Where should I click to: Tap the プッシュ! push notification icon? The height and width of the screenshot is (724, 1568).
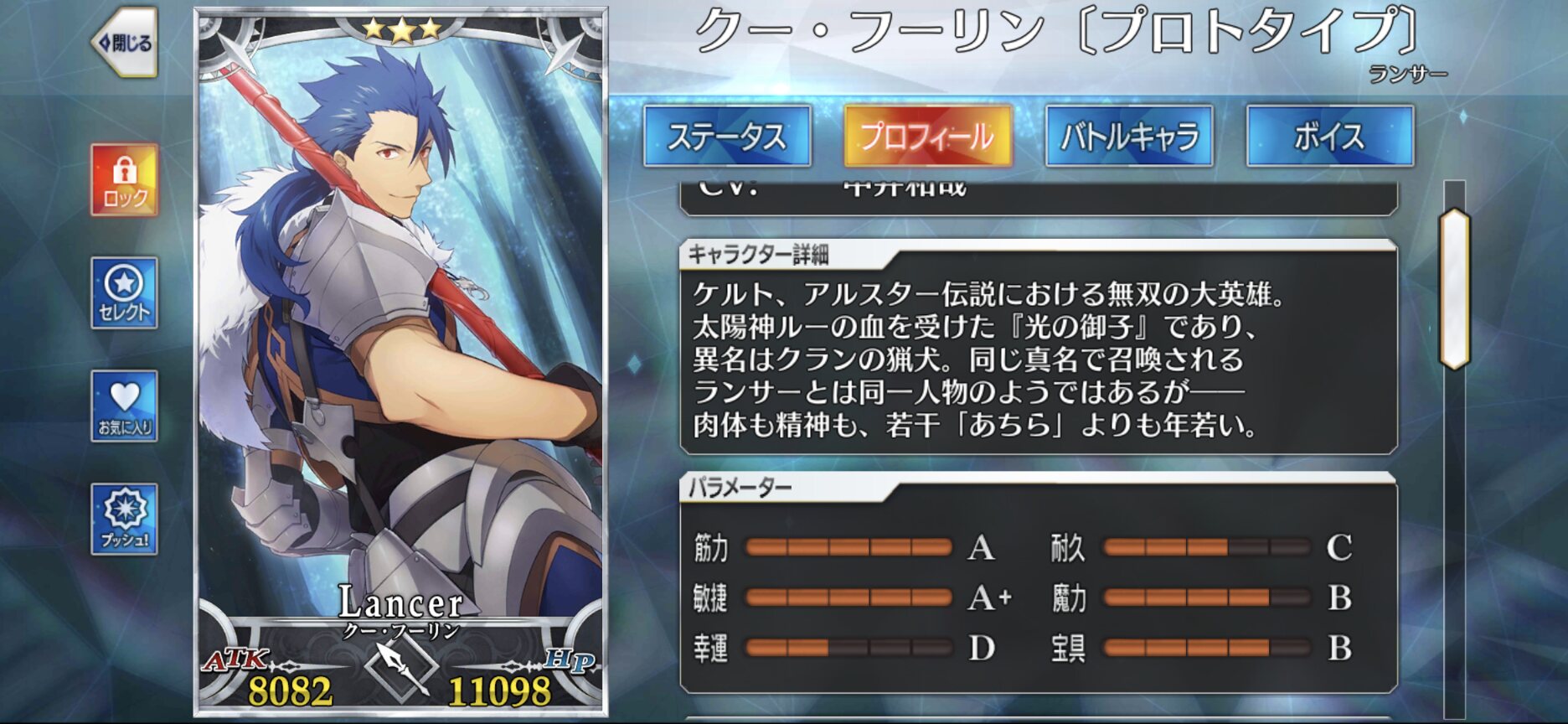tap(125, 520)
